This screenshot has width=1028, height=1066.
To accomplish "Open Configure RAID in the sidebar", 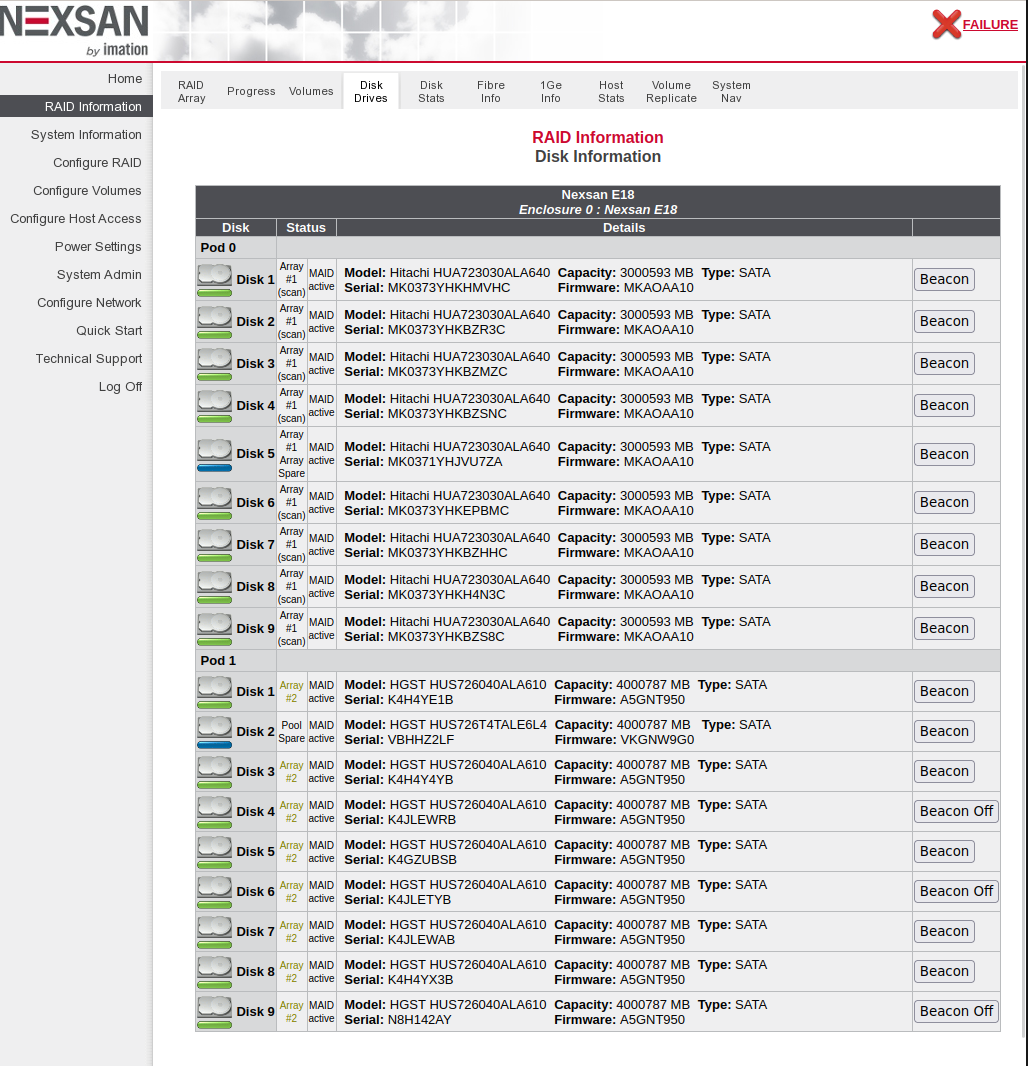I will click(97, 162).
